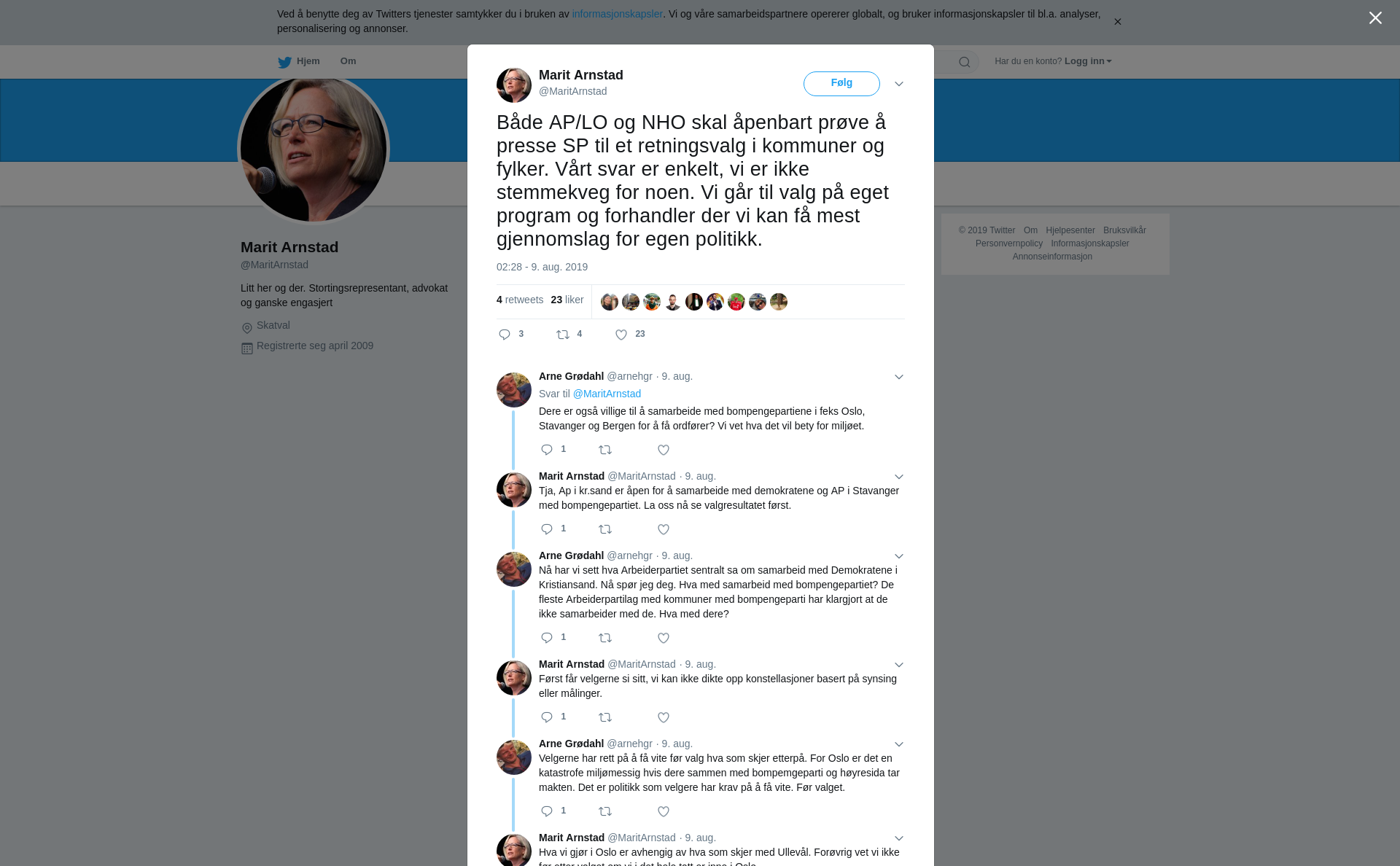
Task: Go to the Om menu item
Action: pyautogui.click(x=348, y=61)
